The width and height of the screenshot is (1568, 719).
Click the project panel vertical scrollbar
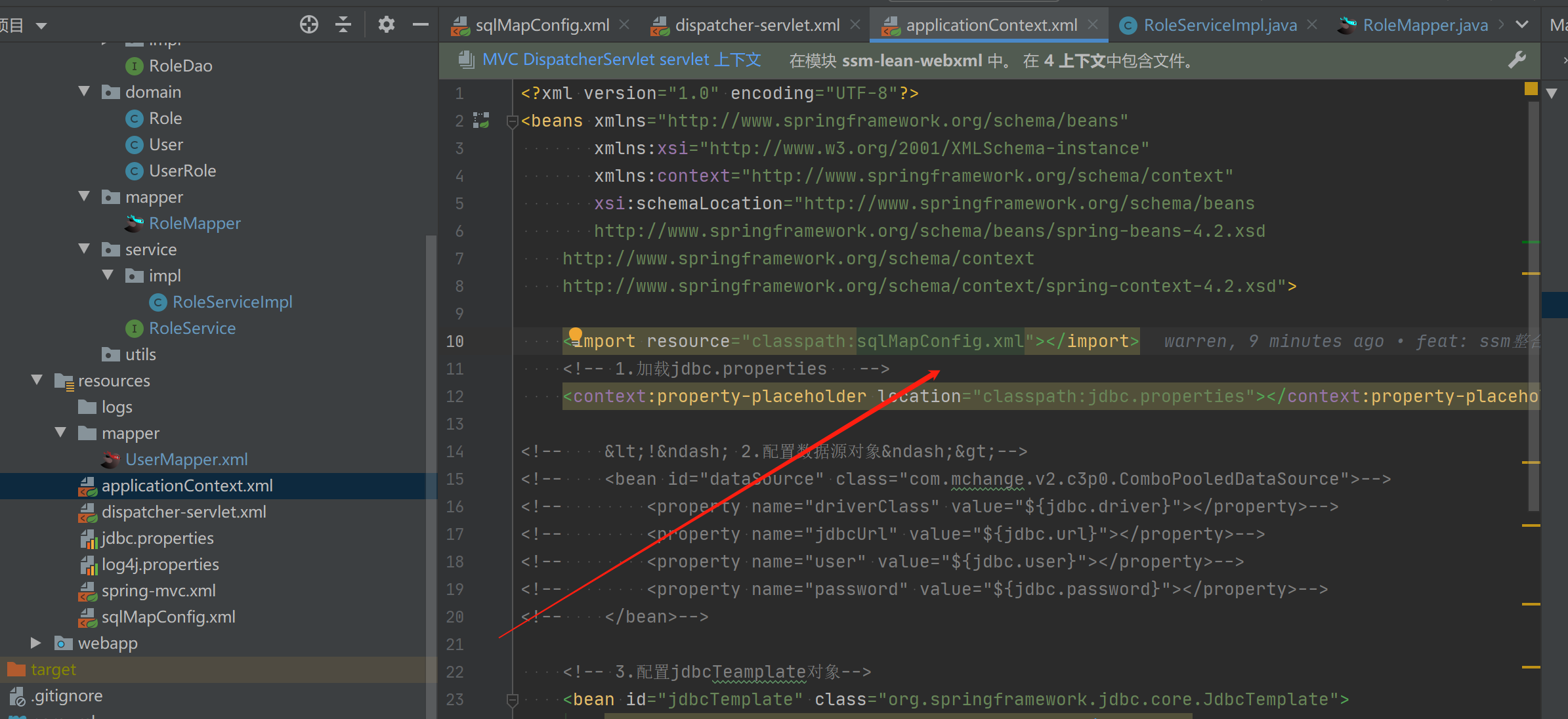coord(431,477)
